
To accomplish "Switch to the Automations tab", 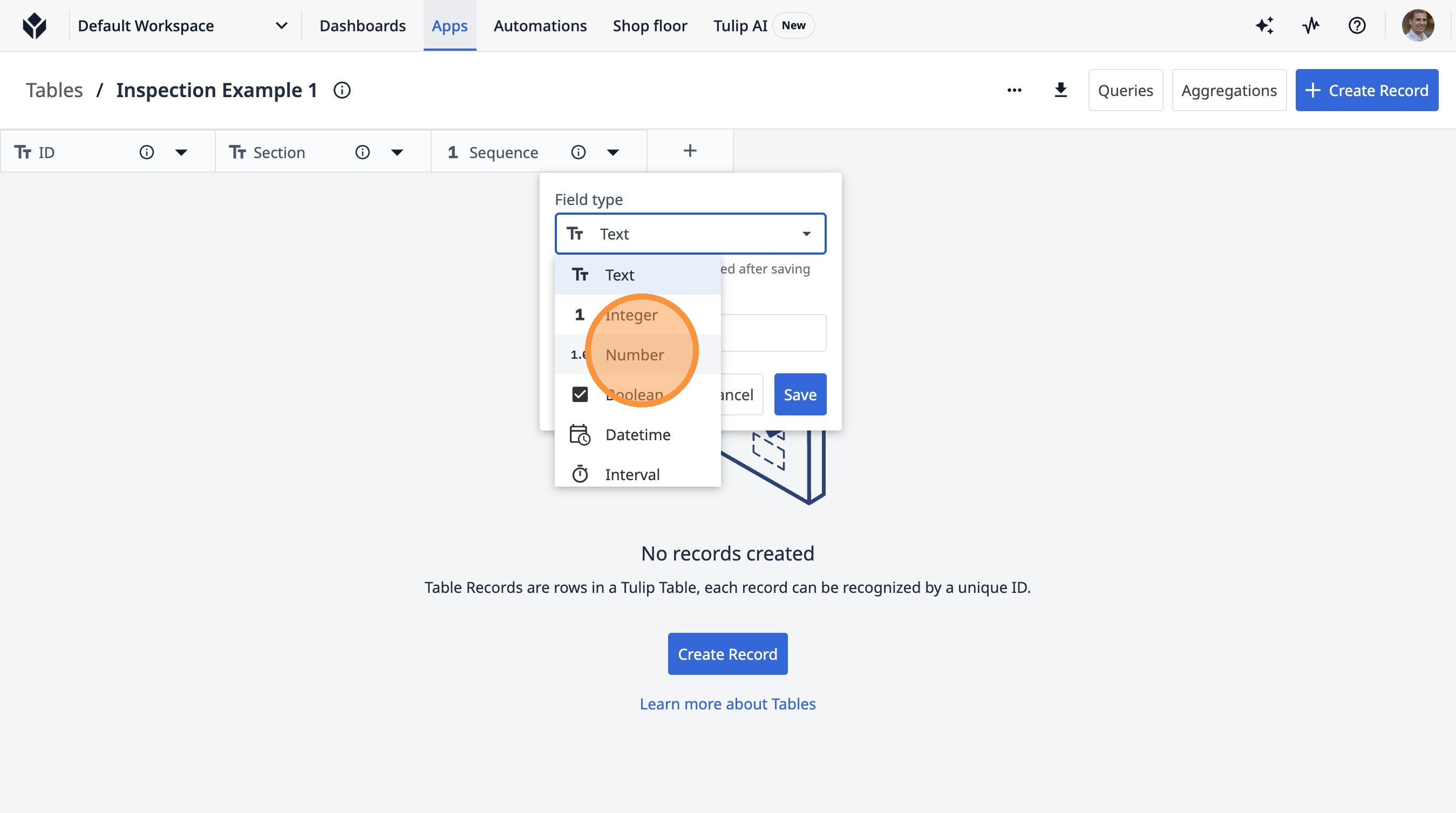I will pyautogui.click(x=540, y=25).
